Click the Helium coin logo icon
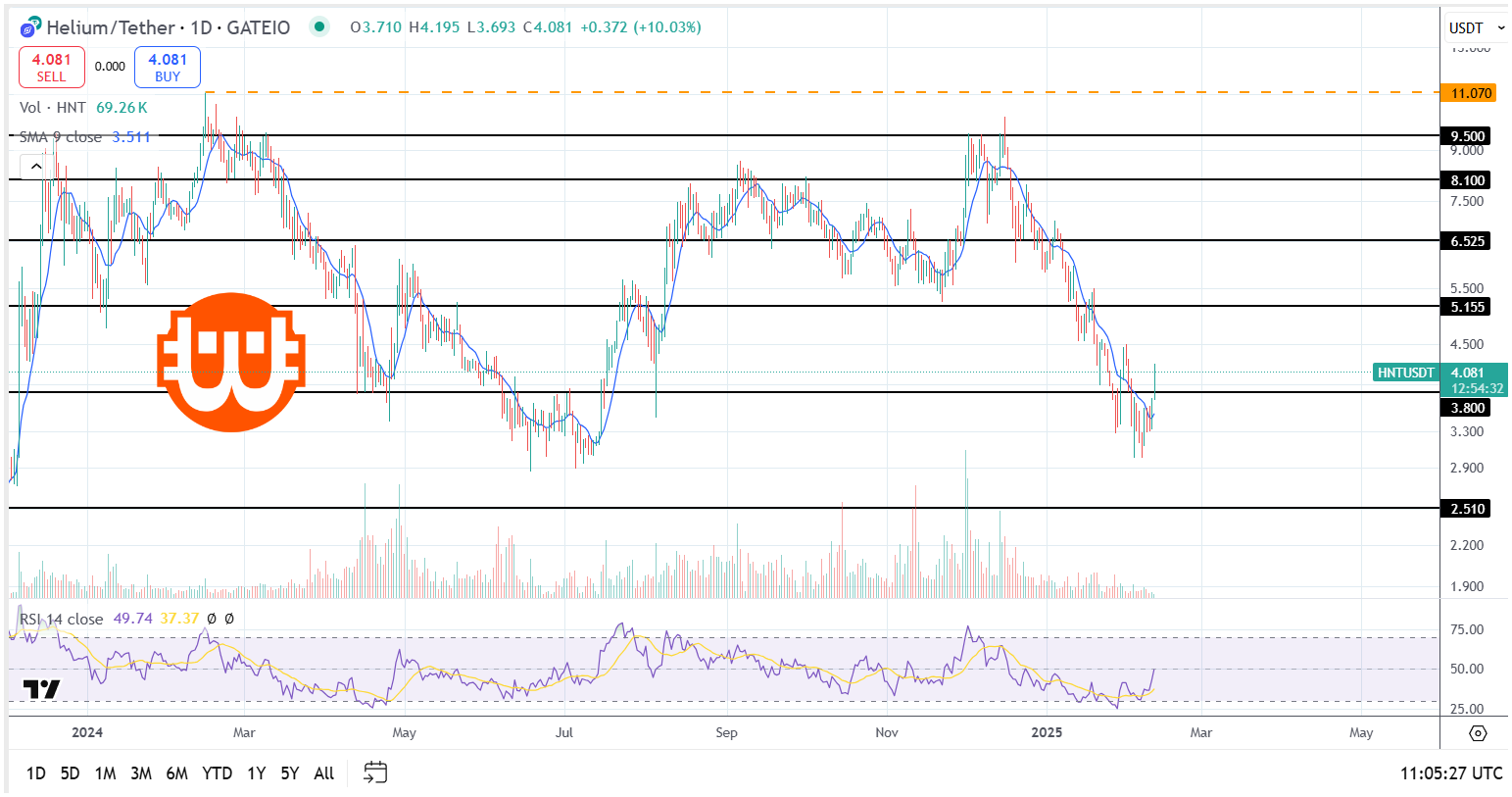Viewport: 1512px width, 797px height. [x=31, y=27]
